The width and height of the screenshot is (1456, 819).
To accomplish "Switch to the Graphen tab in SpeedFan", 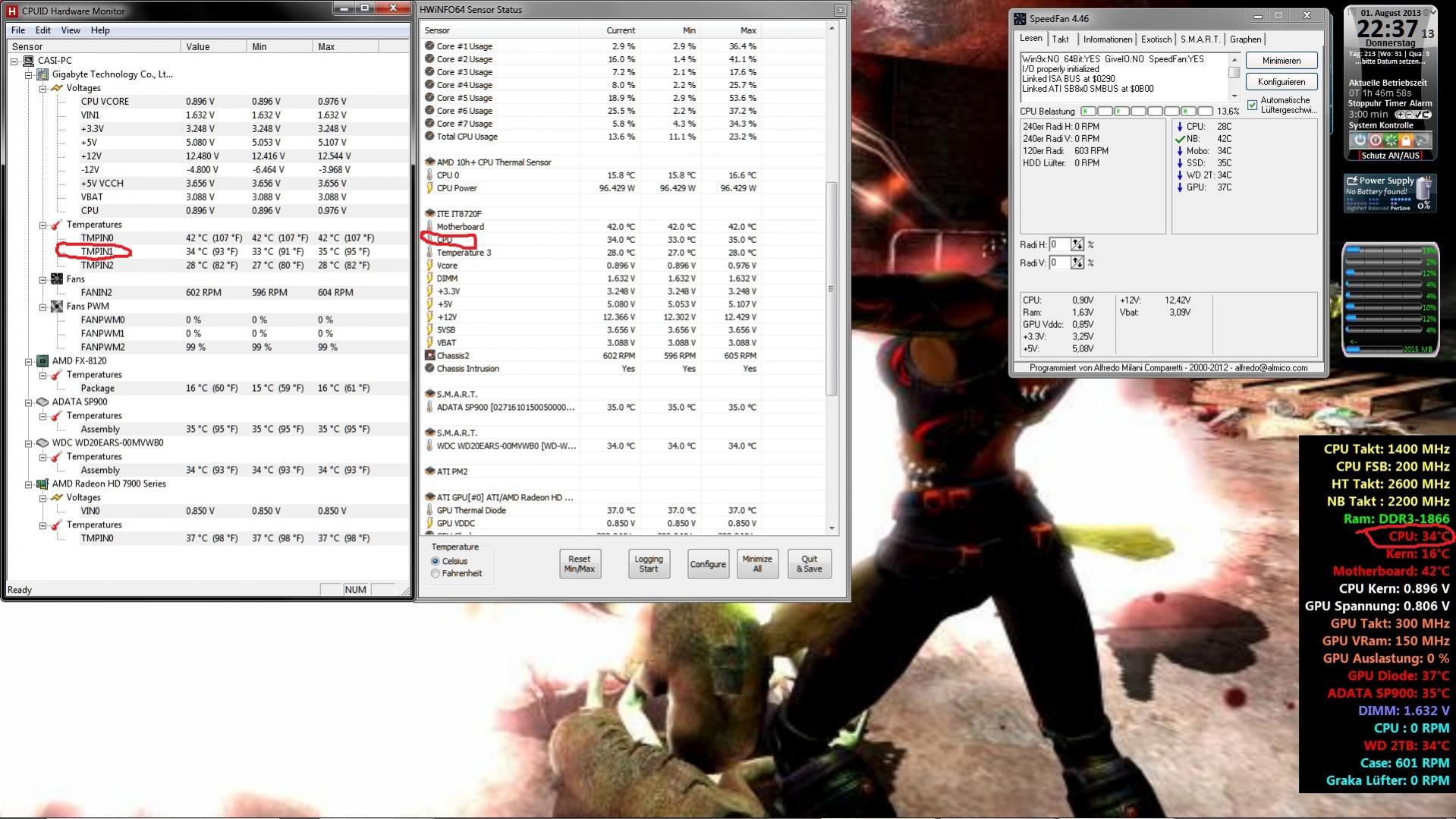I will [x=1245, y=39].
